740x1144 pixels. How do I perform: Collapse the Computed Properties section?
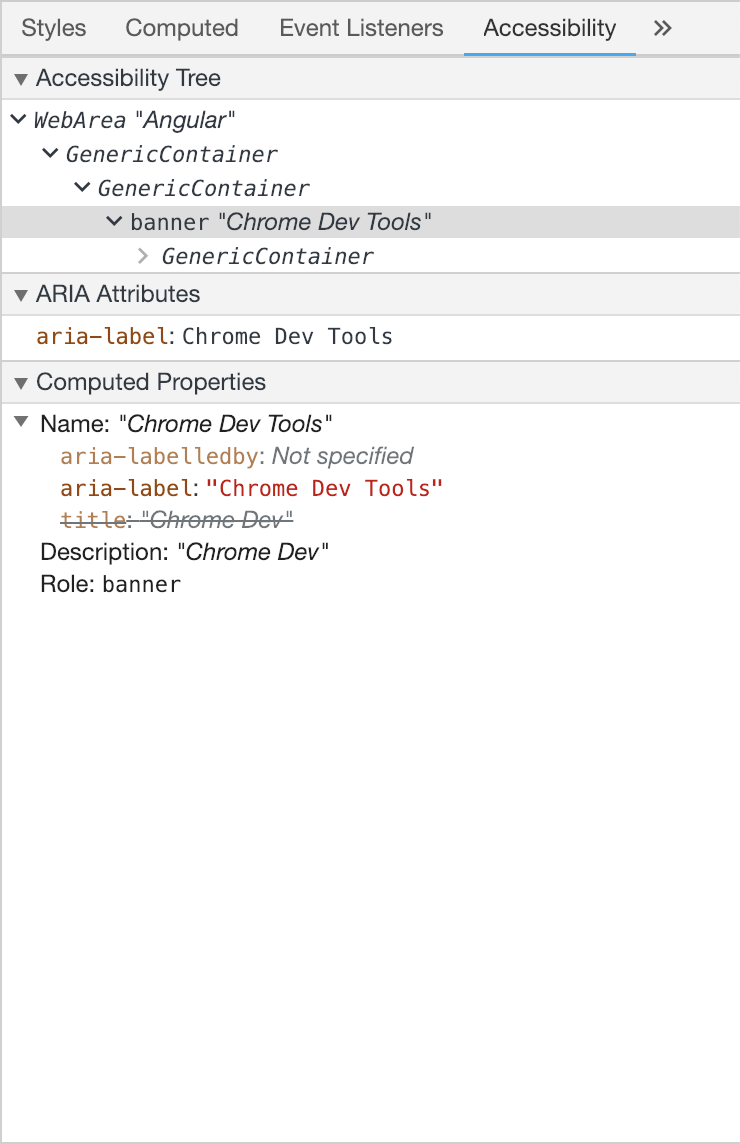pyautogui.click(x=21, y=383)
